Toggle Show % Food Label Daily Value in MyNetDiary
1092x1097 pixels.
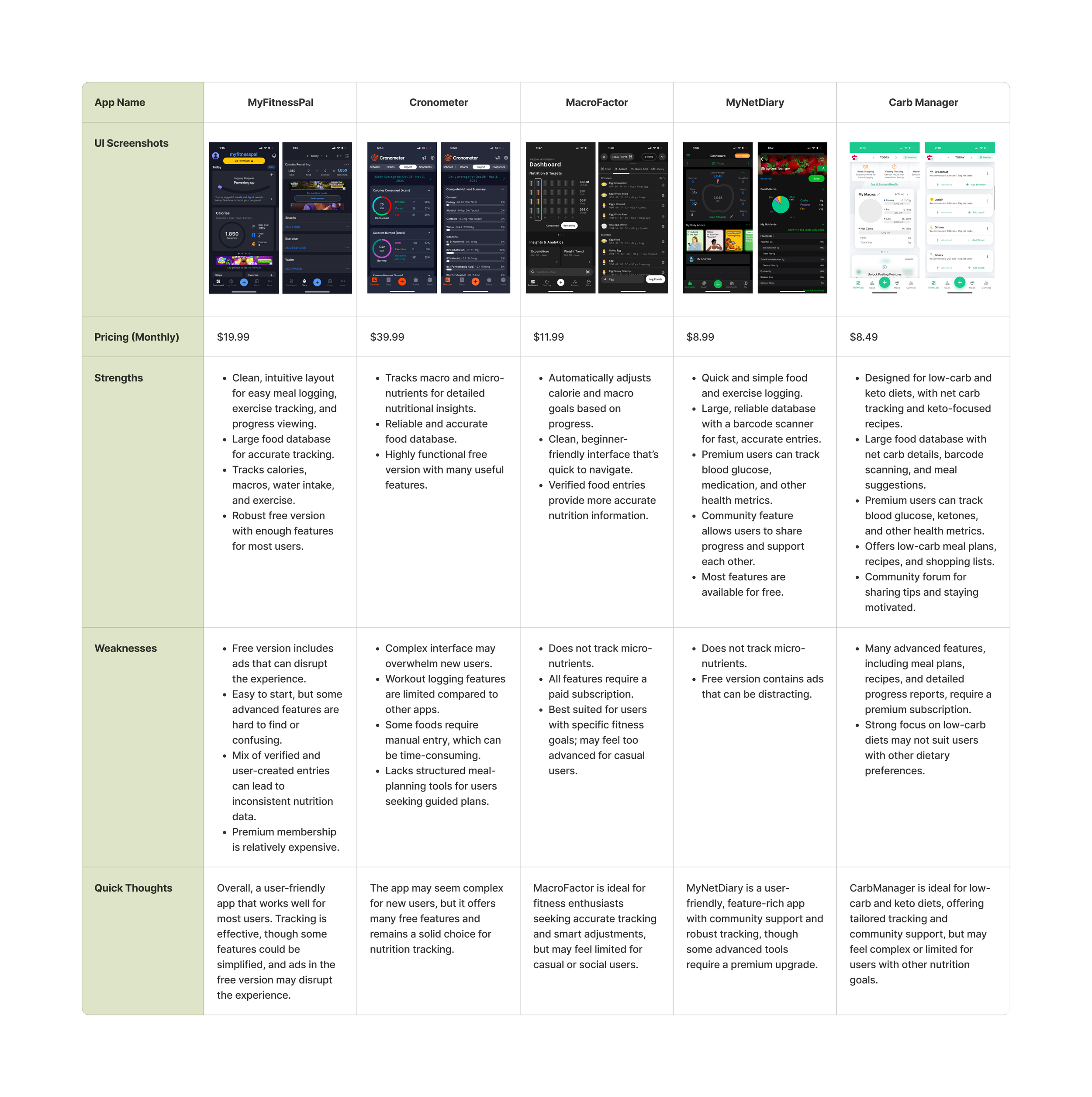coord(806,230)
